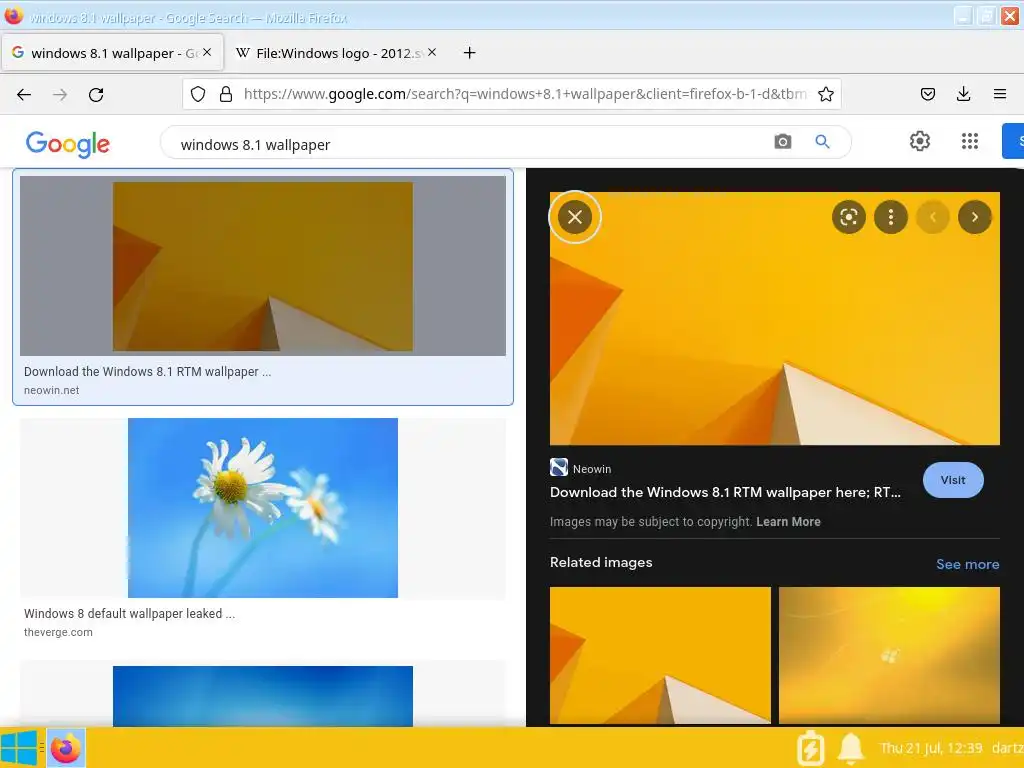1024x768 pixels.
Task: Open the tracking protection shield icon
Action: point(198,95)
